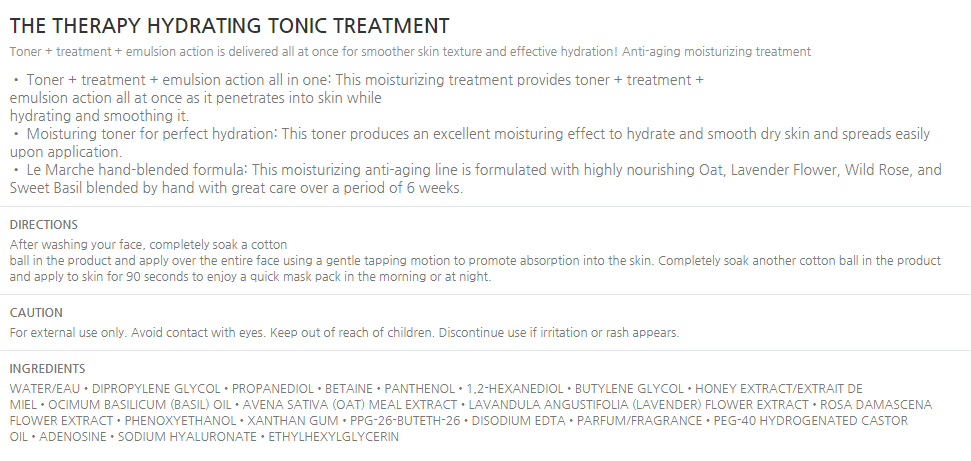The width and height of the screenshot is (971, 461).
Task: Click the 'For external use only' warning text
Action: 344,332
